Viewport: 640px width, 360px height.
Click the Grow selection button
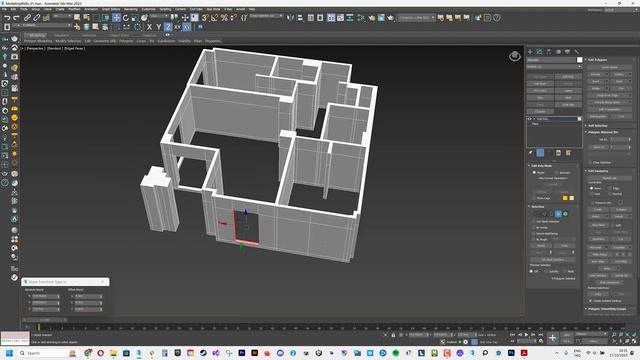(564, 246)
